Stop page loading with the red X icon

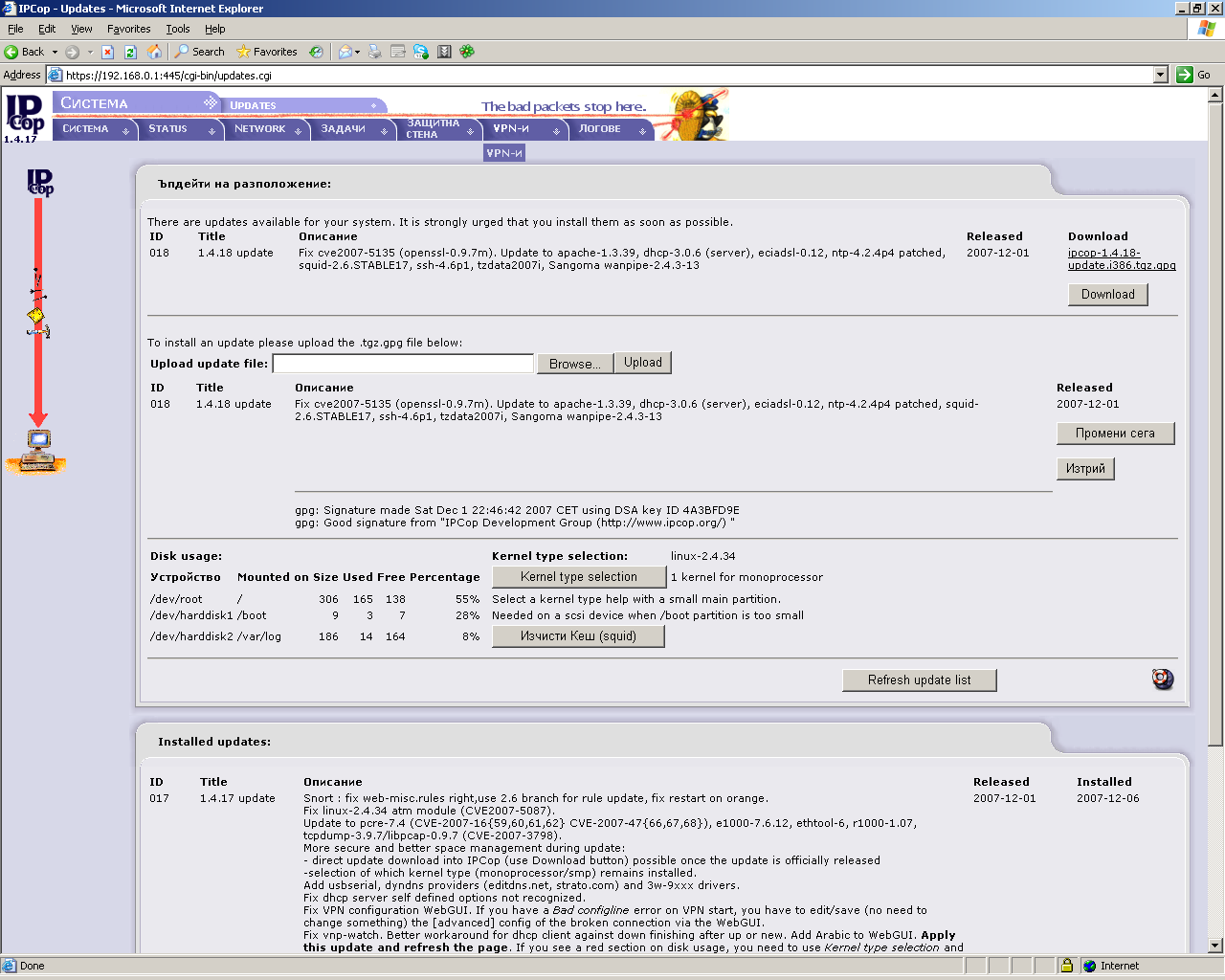[x=108, y=52]
